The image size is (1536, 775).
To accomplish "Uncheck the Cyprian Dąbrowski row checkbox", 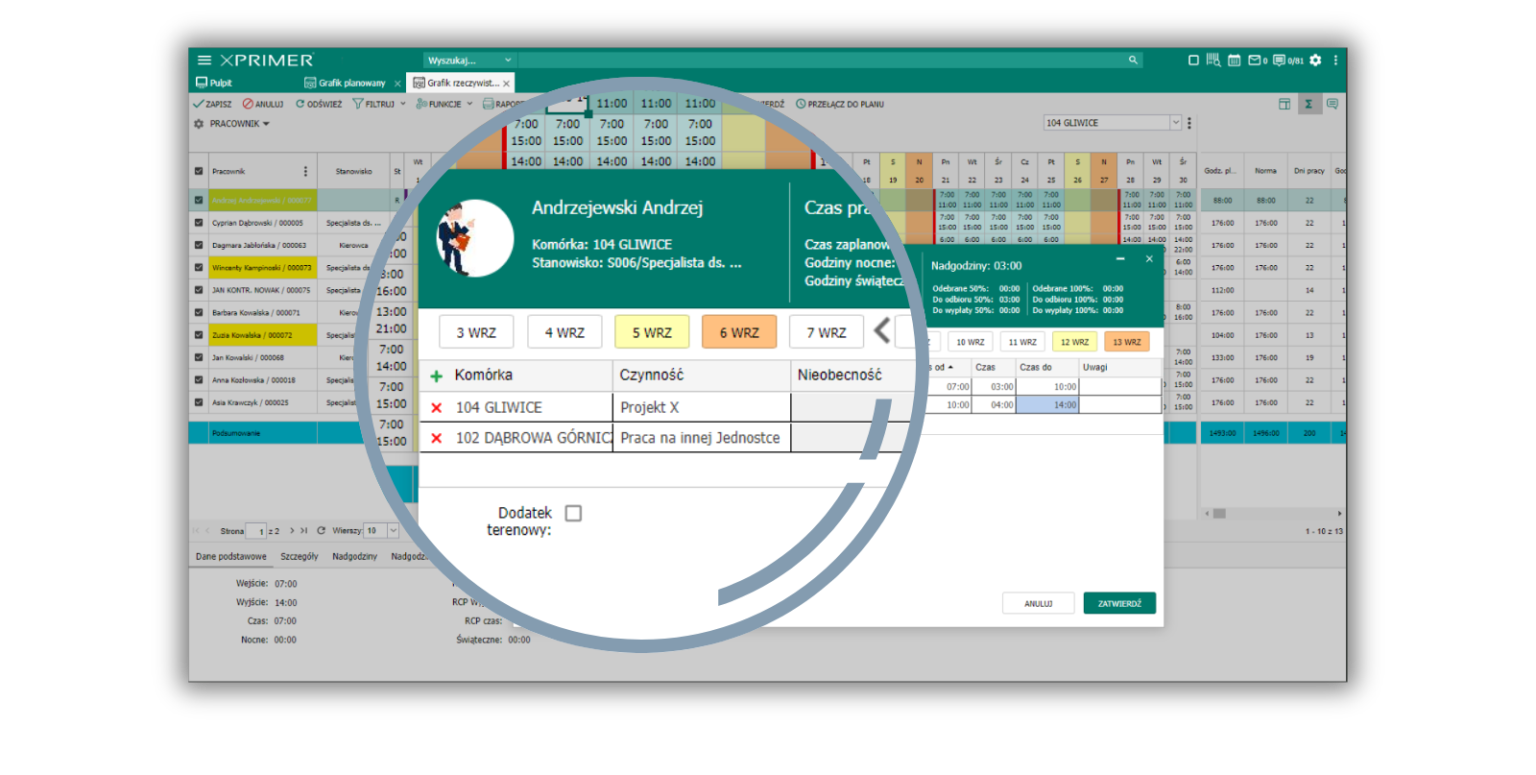I will coord(198,222).
